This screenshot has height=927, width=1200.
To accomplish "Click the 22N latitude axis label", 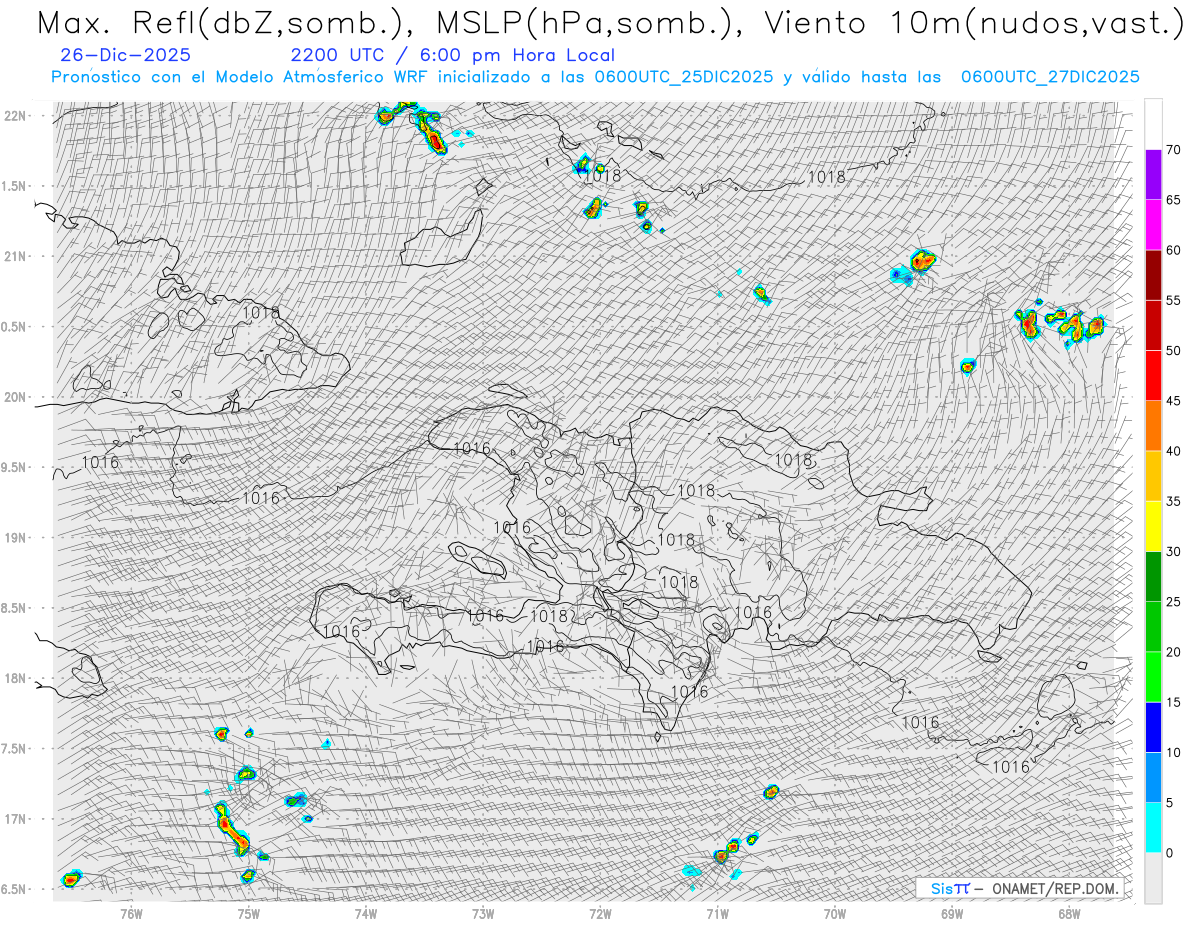I will [x=16, y=115].
